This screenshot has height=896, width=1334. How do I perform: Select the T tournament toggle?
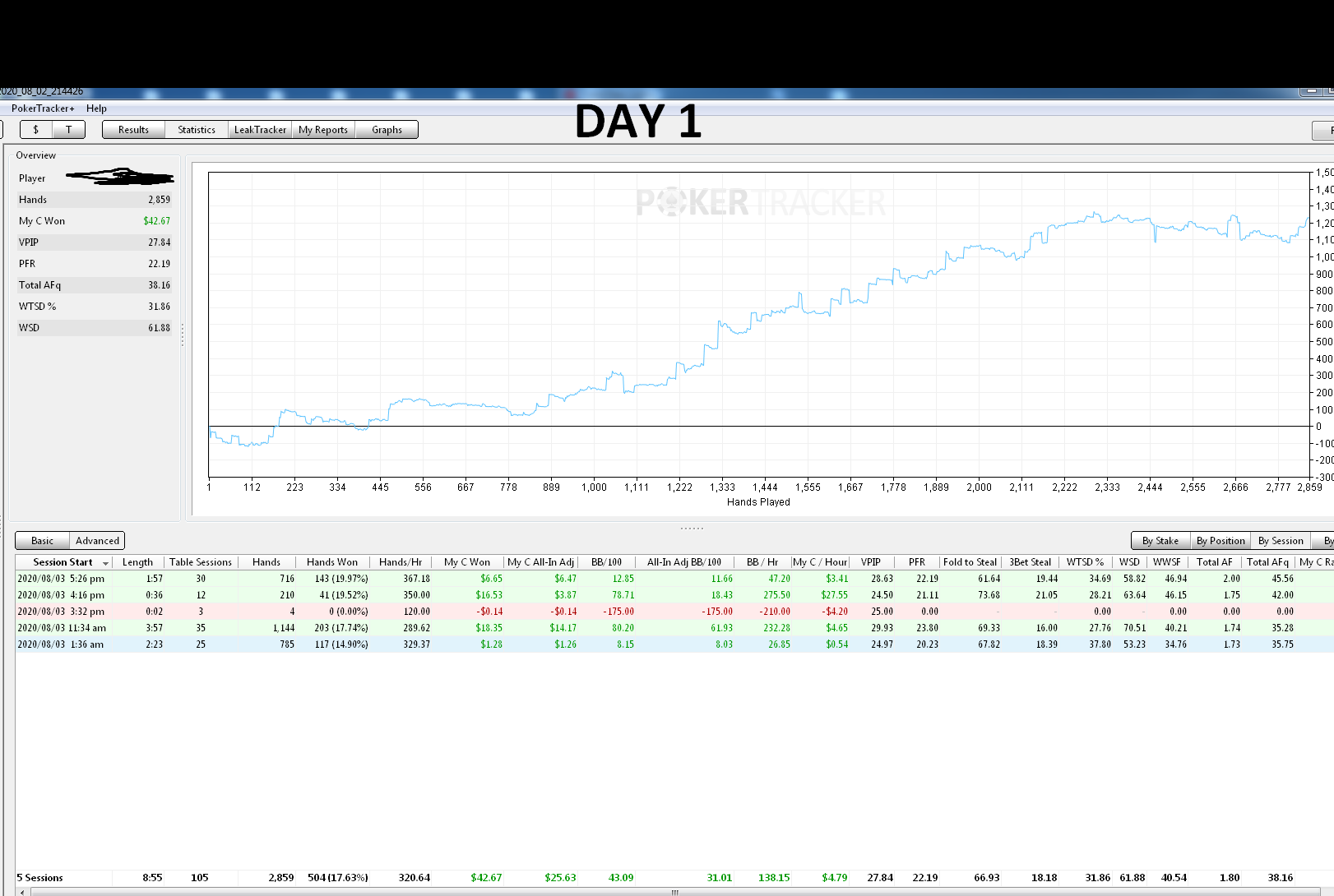point(69,130)
